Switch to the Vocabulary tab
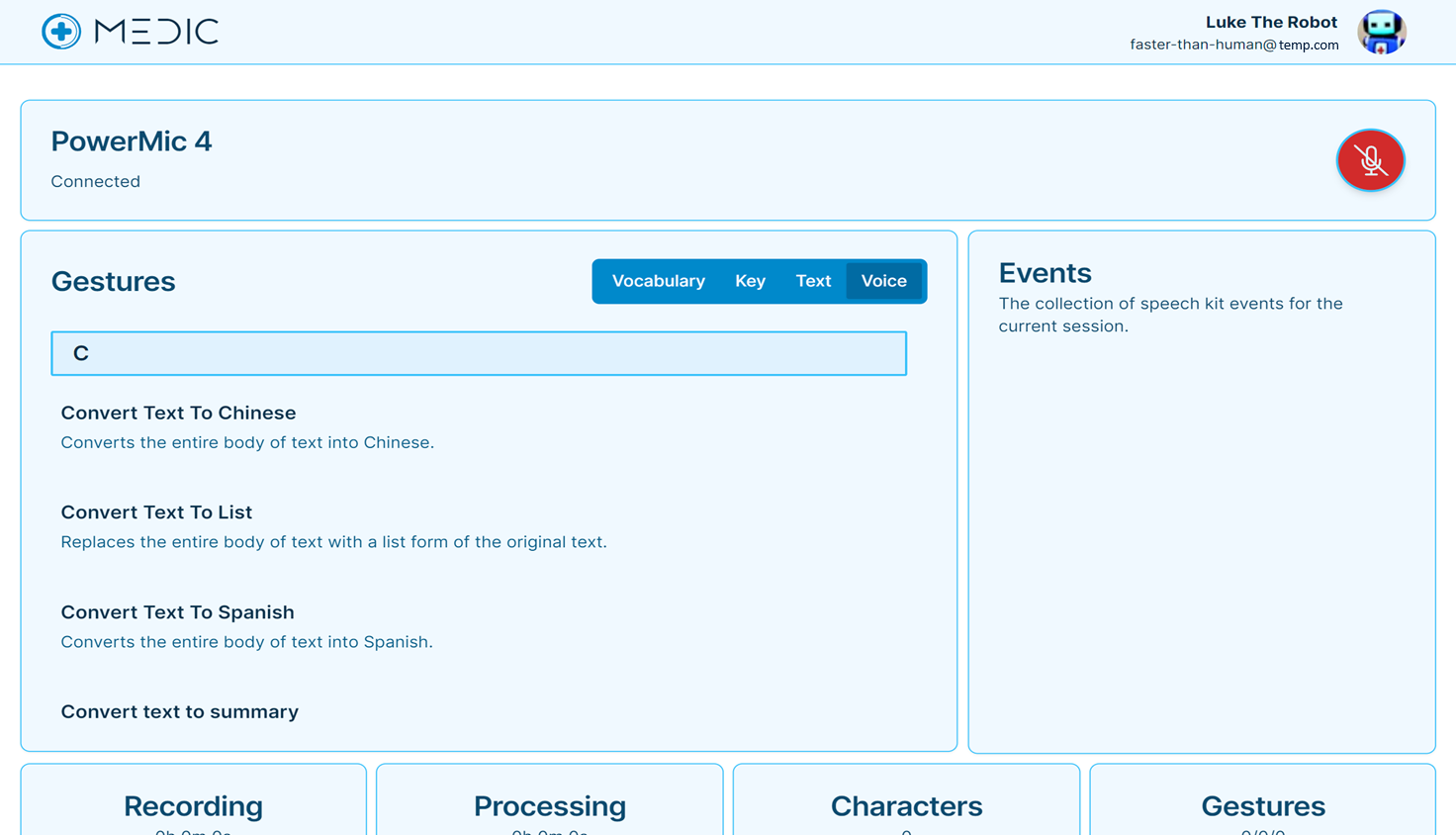Viewport: 1456px width, 835px height. point(658,281)
